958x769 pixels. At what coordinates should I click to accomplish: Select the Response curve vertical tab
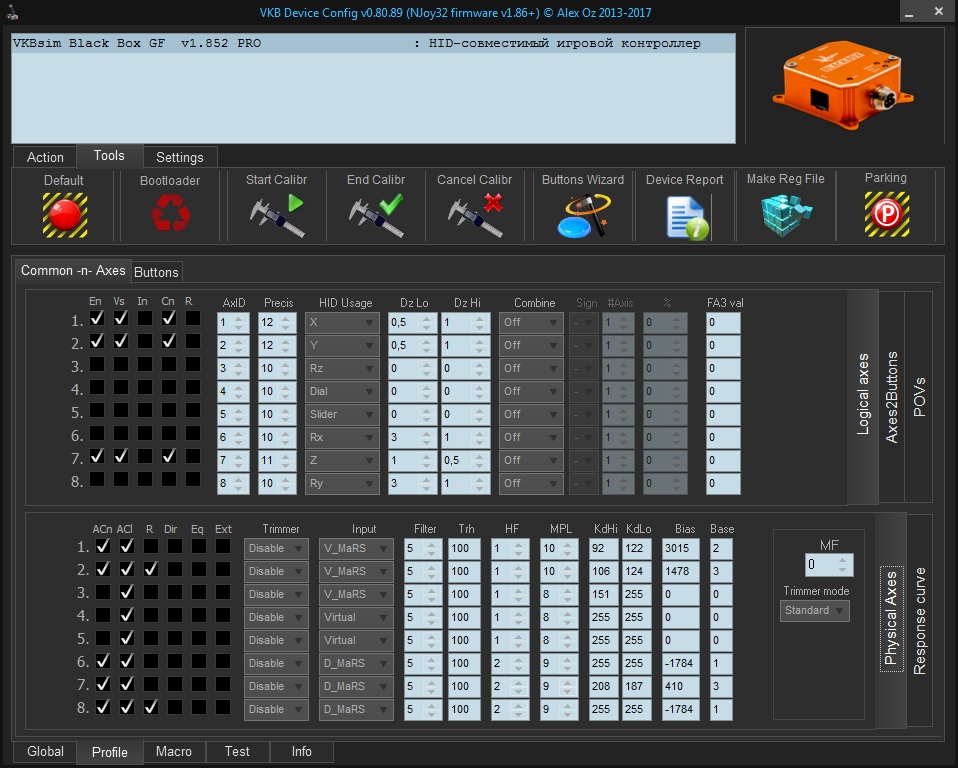point(920,621)
